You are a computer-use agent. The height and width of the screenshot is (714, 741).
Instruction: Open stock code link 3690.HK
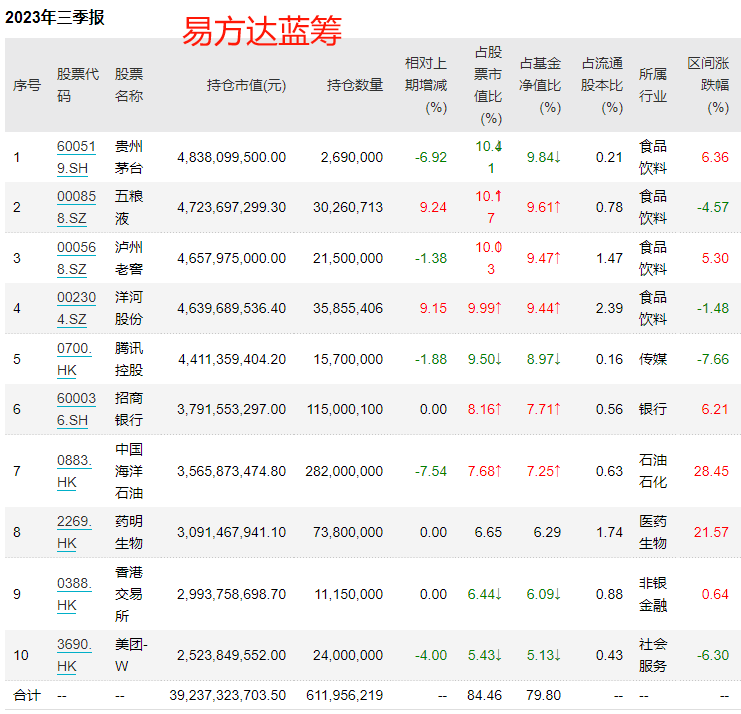coord(74,655)
